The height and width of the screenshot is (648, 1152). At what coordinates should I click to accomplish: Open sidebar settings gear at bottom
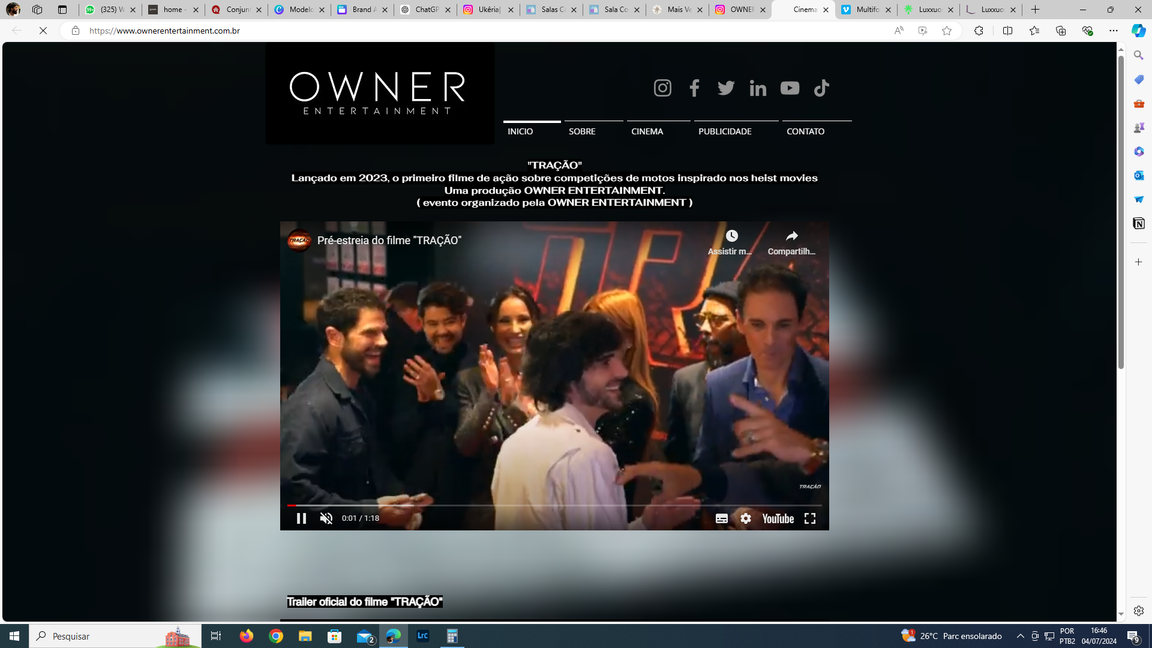point(1138,611)
